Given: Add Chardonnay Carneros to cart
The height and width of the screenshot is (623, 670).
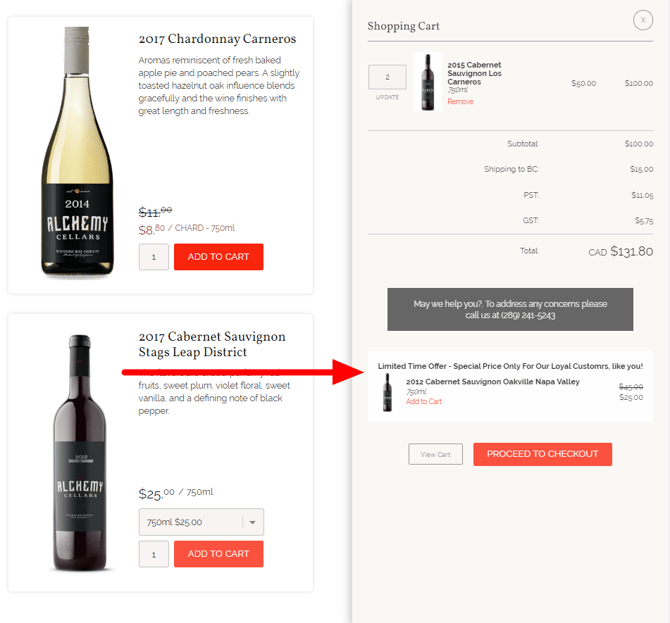Looking at the screenshot, I should 218,257.
